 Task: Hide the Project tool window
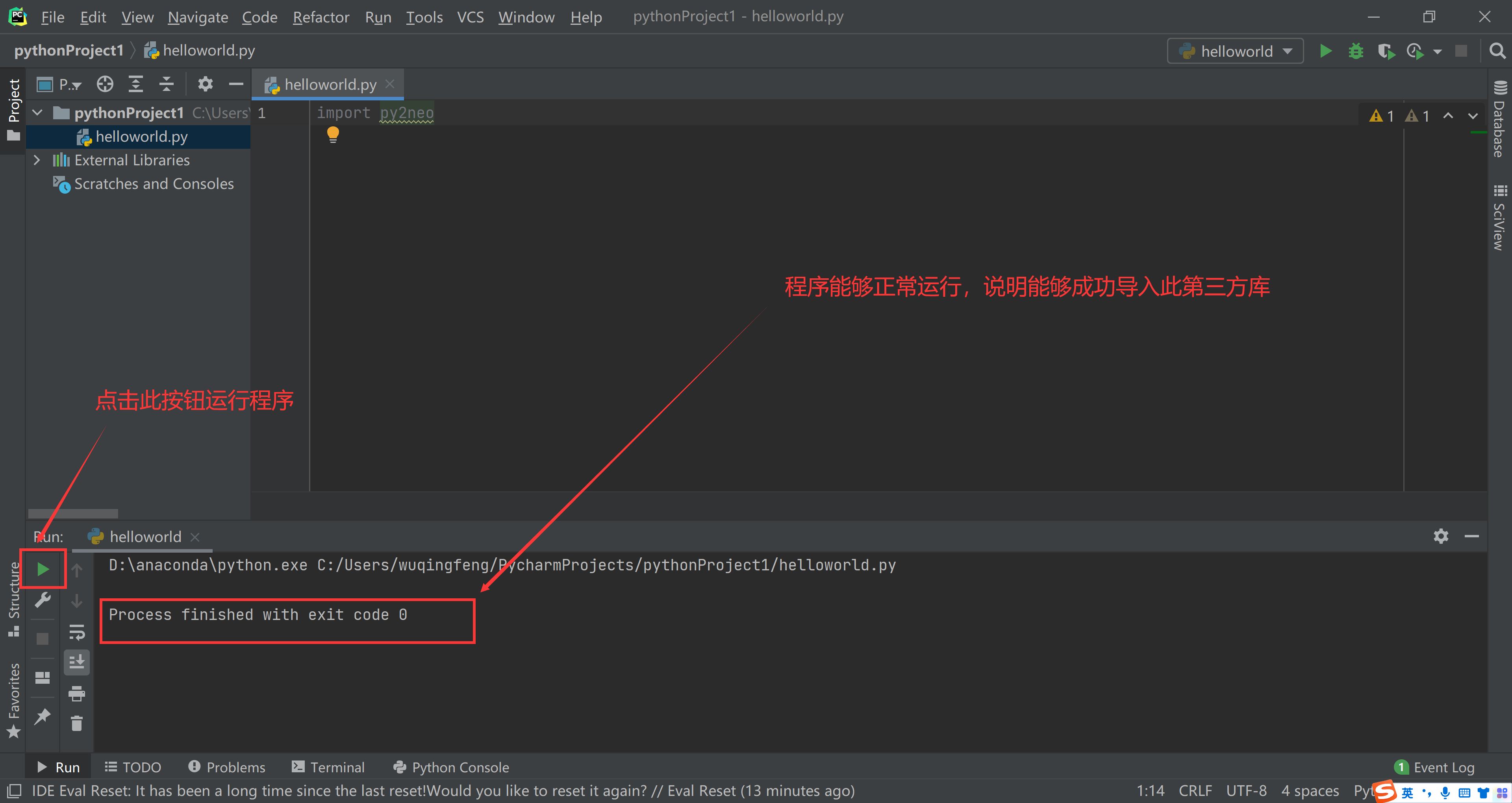point(236,84)
